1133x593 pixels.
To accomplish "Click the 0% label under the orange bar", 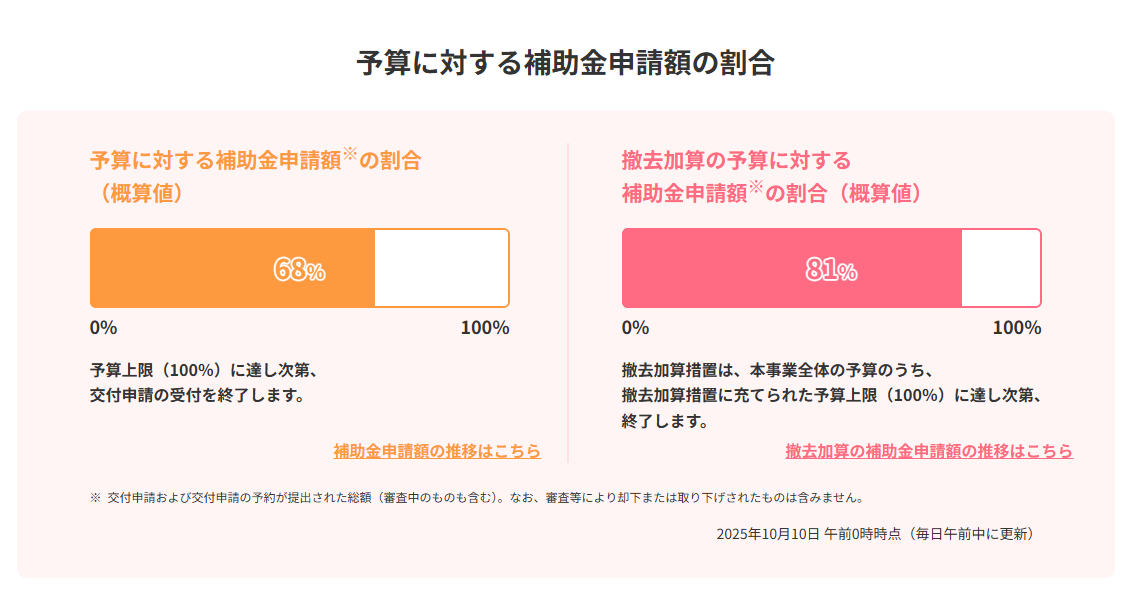I will pos(104,328).
